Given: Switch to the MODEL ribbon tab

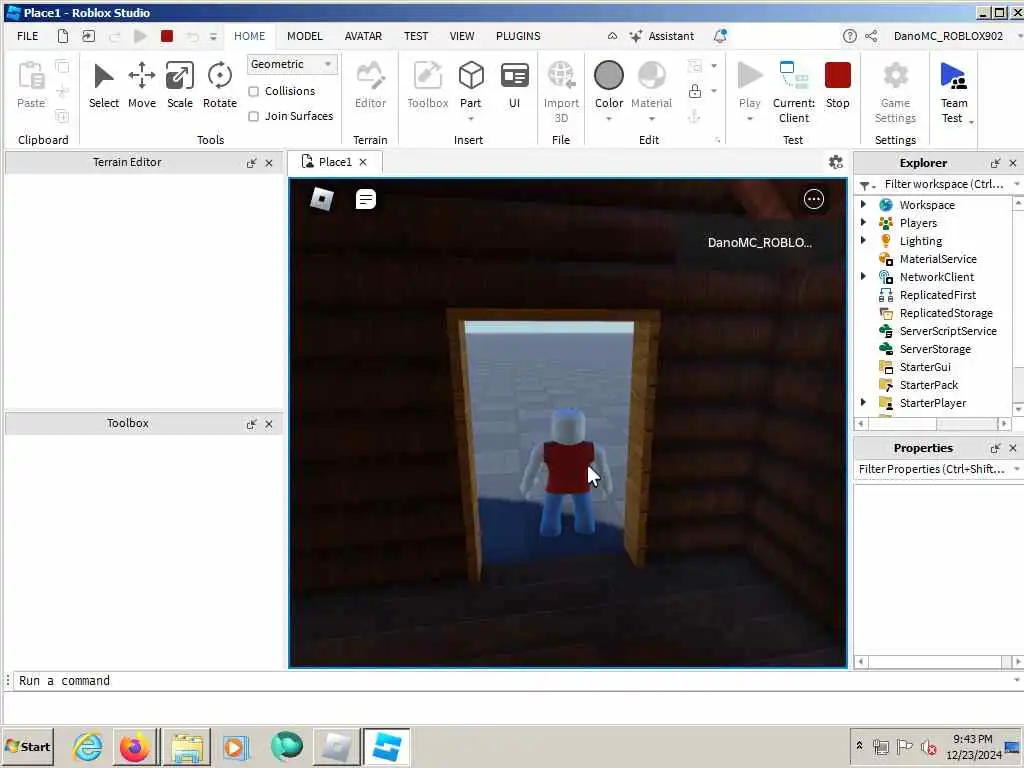Looking at the screenshot, I should (305, 36).
